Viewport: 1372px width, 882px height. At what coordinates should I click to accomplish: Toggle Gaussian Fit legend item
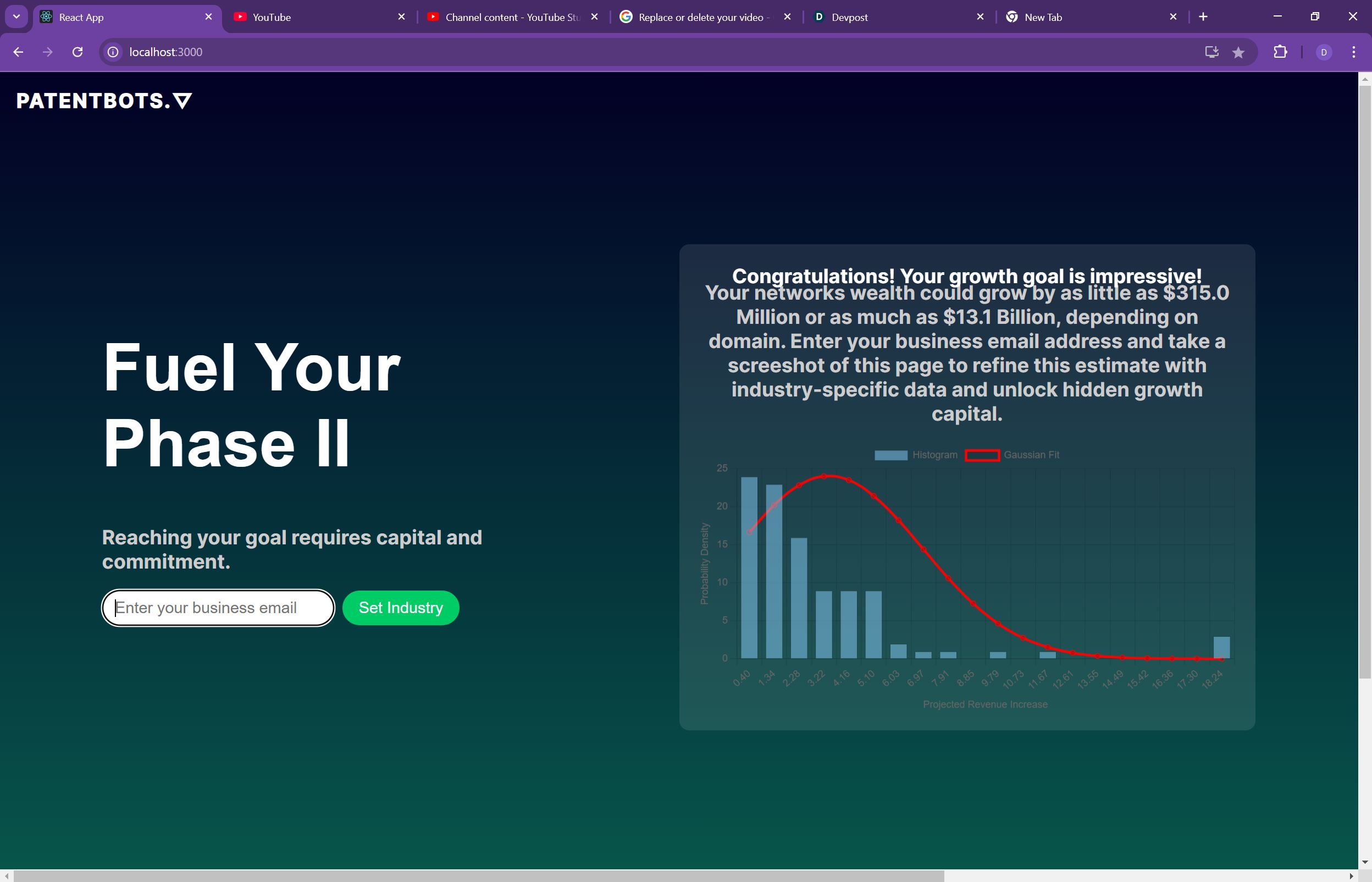tap(1012, 455)
